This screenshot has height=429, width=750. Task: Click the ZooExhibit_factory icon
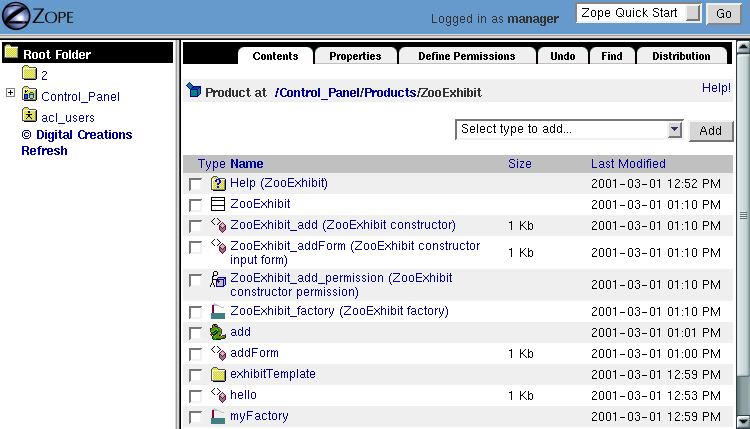click(x=218, y=312)
